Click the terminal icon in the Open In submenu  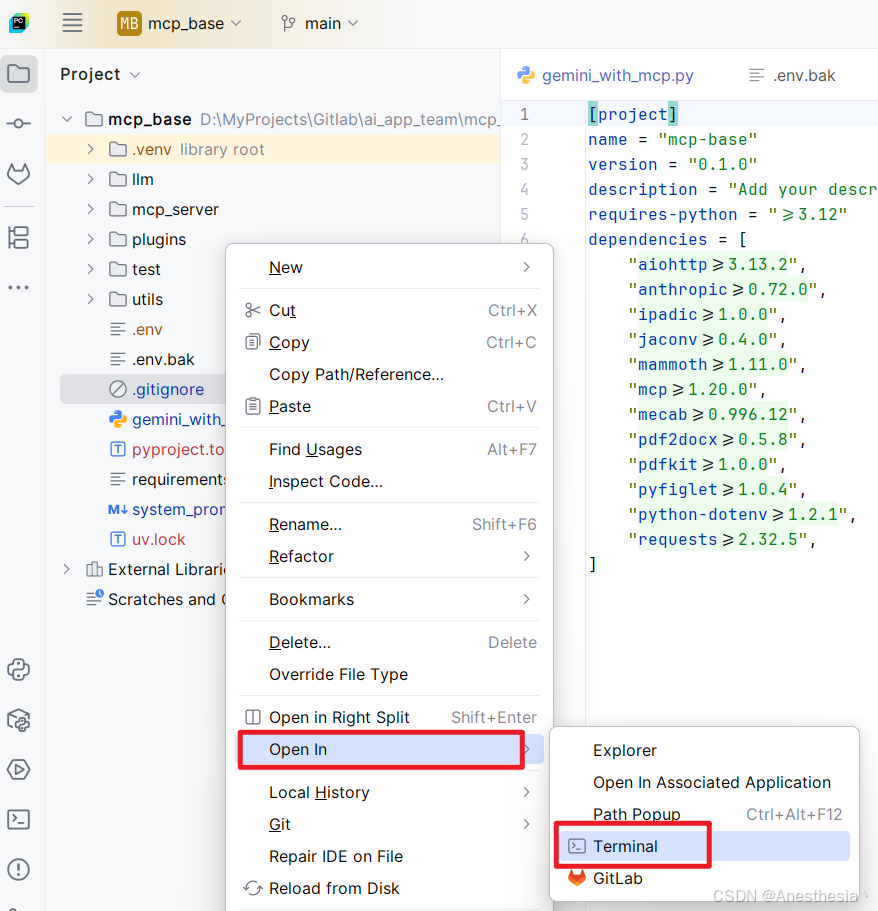coord(577,846)
